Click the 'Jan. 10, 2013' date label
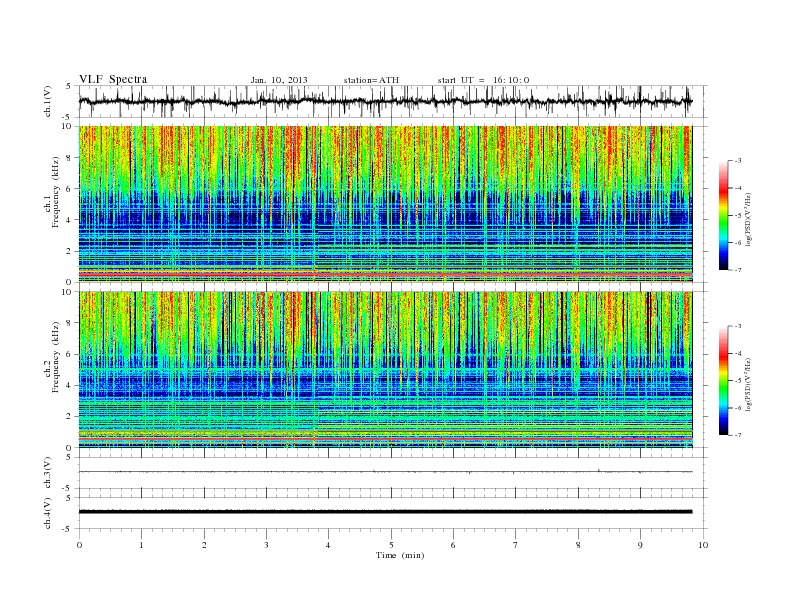792x612 pixels. pos(279,80)
